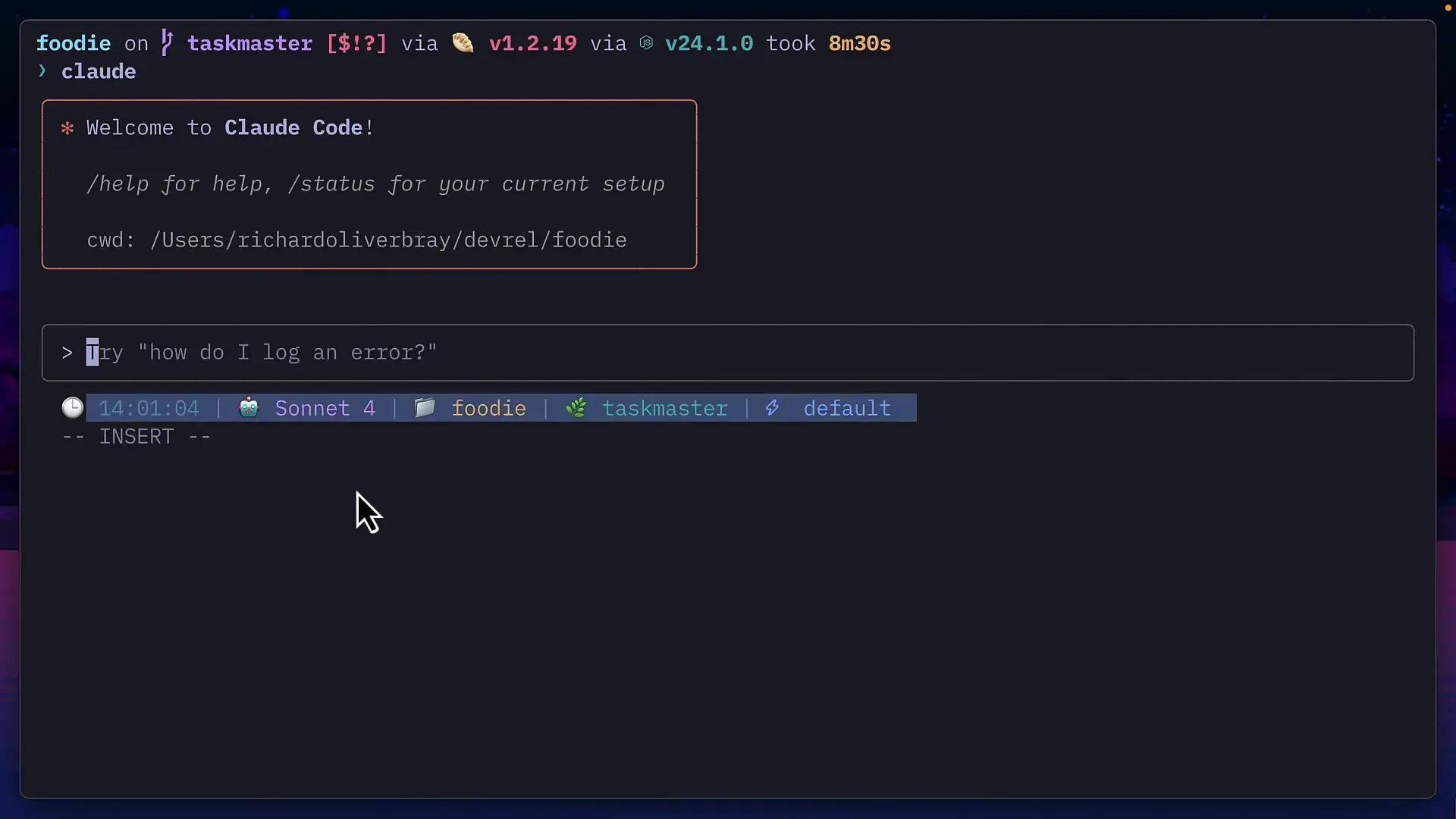Click the orange asterisk Claude logo
The width and height of the screenshot is (1456, 819).
[x=67, y=128]
